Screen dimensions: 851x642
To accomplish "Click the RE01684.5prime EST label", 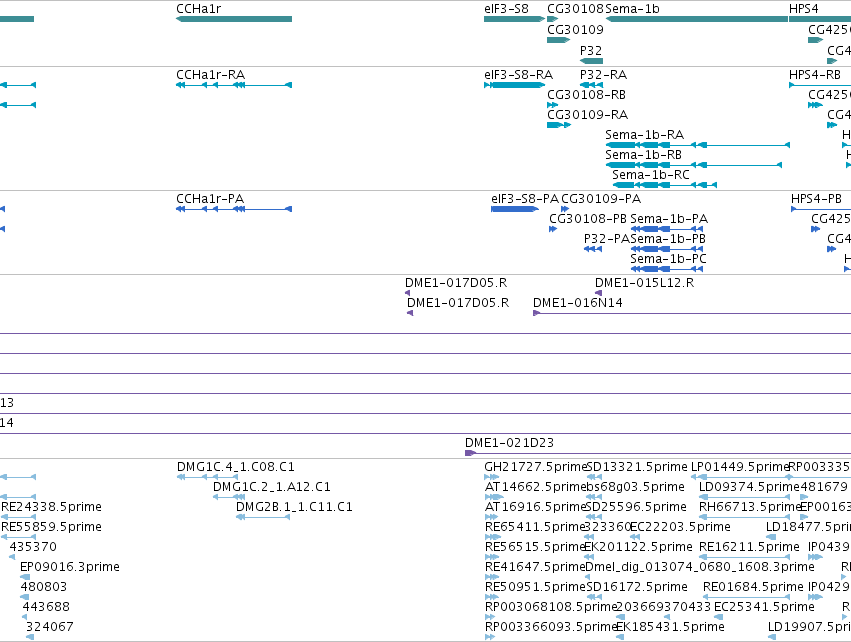I will click(753, 587).
